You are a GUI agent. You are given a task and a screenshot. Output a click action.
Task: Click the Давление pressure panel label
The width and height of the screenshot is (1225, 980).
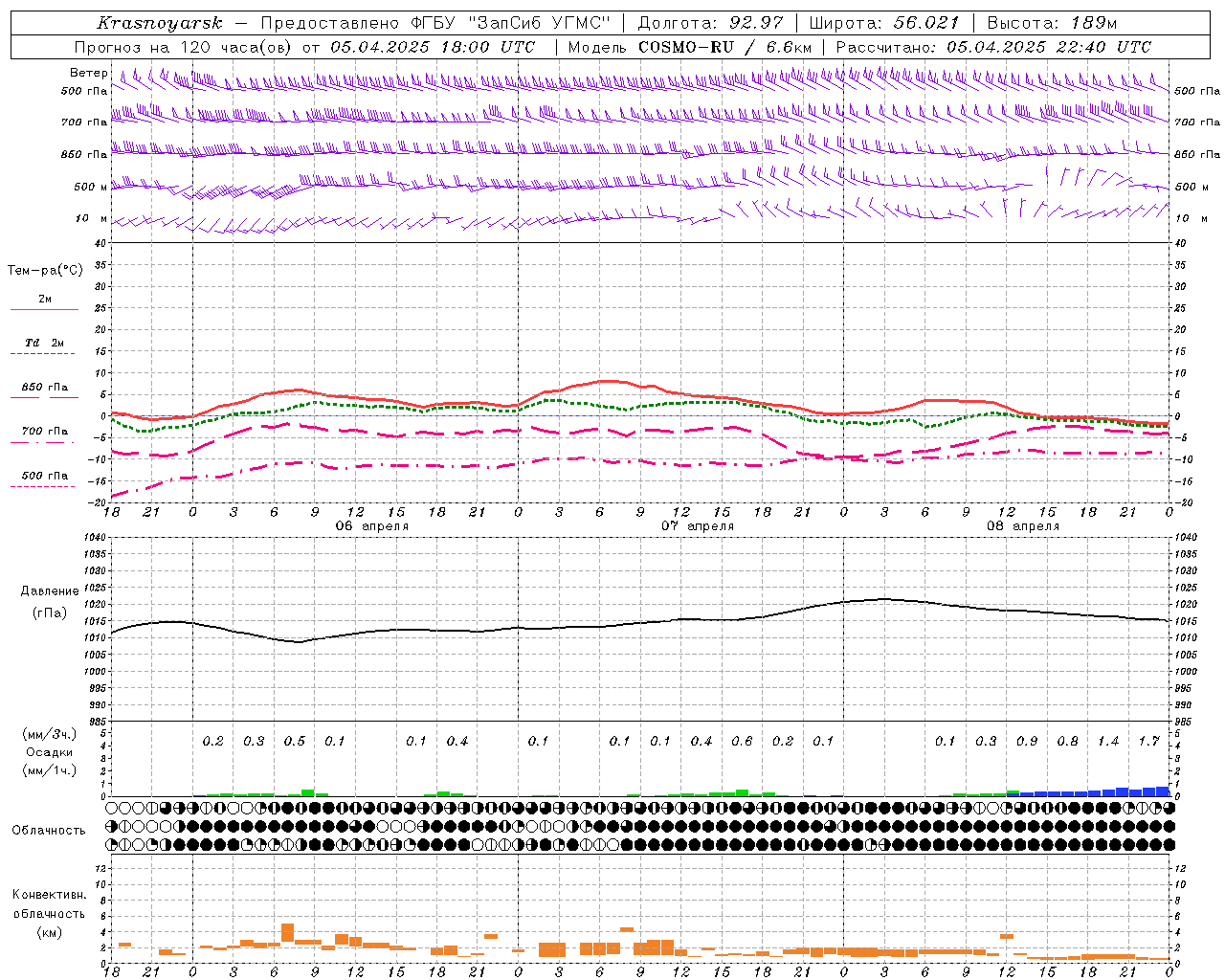coord(50,591)
